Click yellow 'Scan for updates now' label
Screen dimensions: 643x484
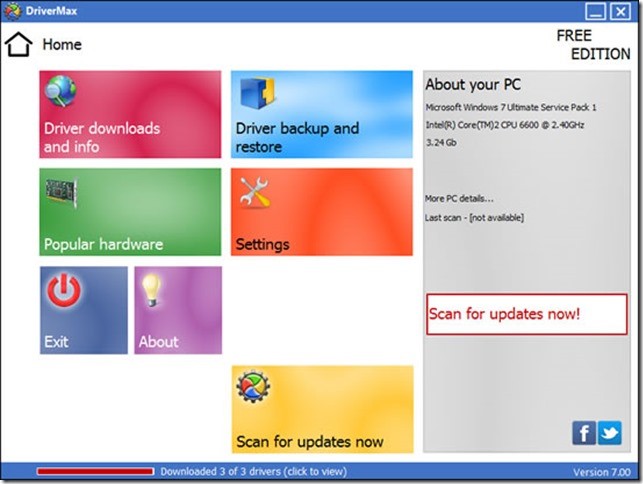310,442
